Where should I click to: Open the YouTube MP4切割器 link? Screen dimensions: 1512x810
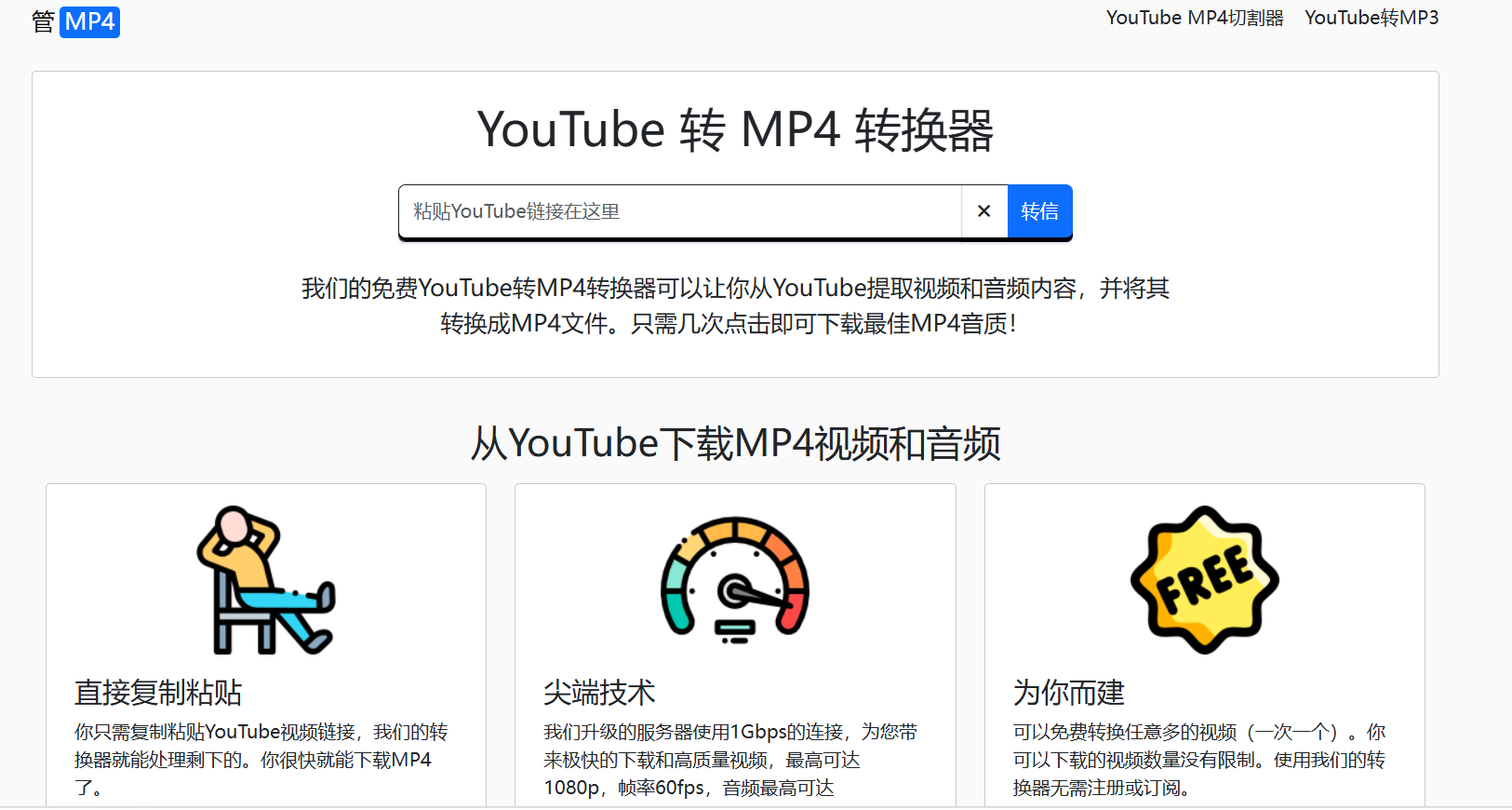[1195, 18]
